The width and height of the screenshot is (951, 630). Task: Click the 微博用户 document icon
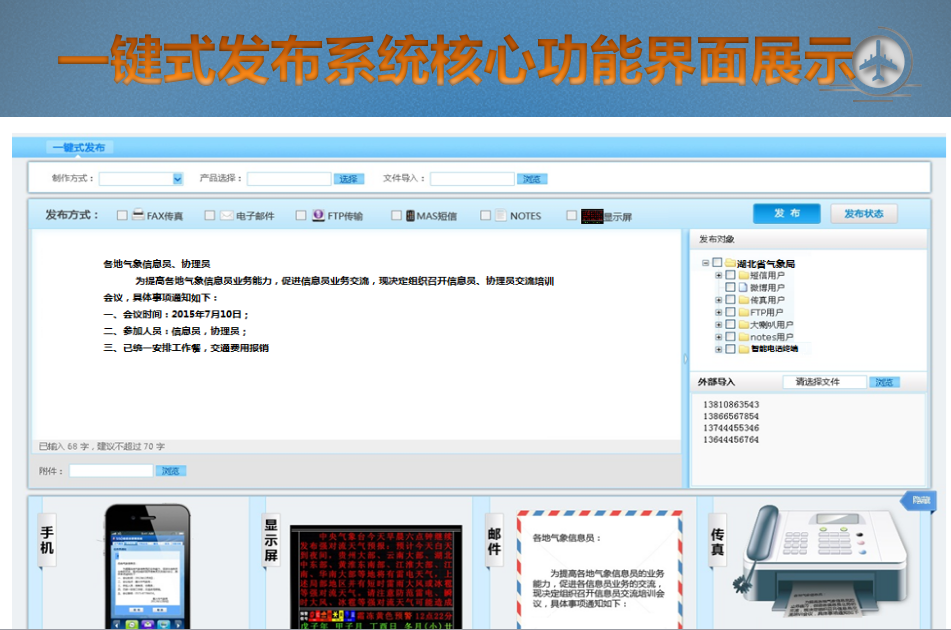coord(743,288)
